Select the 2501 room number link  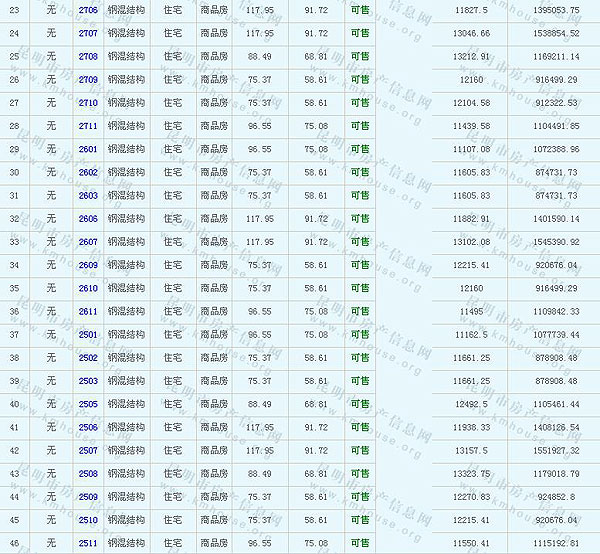pos(88,334)
